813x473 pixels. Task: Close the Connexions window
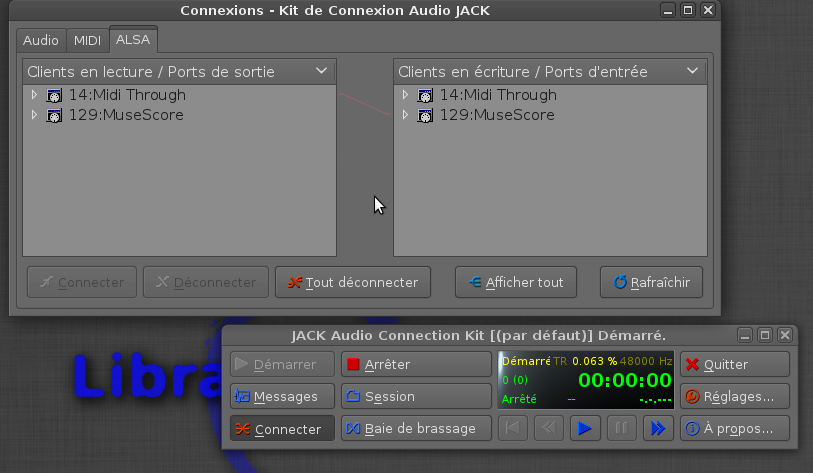708,10
